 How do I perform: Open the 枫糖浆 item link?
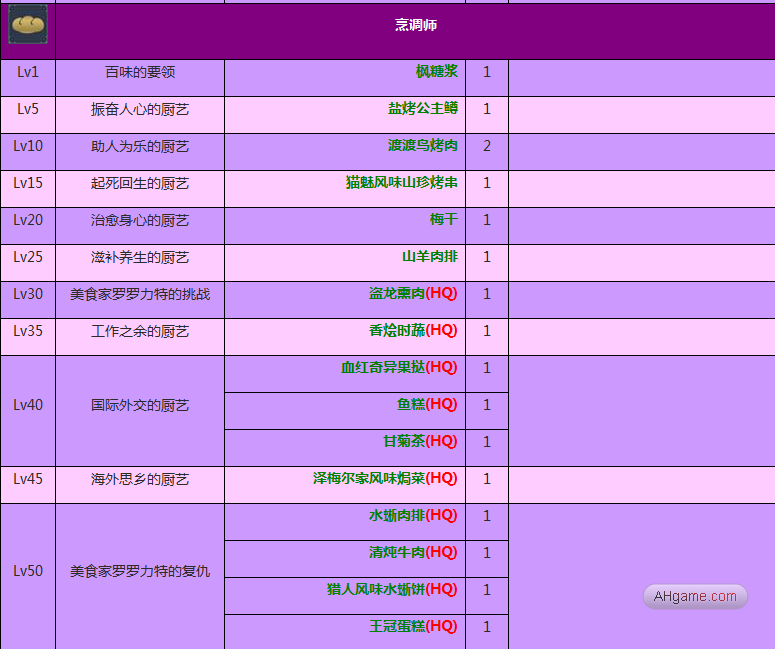click(436, 72)
